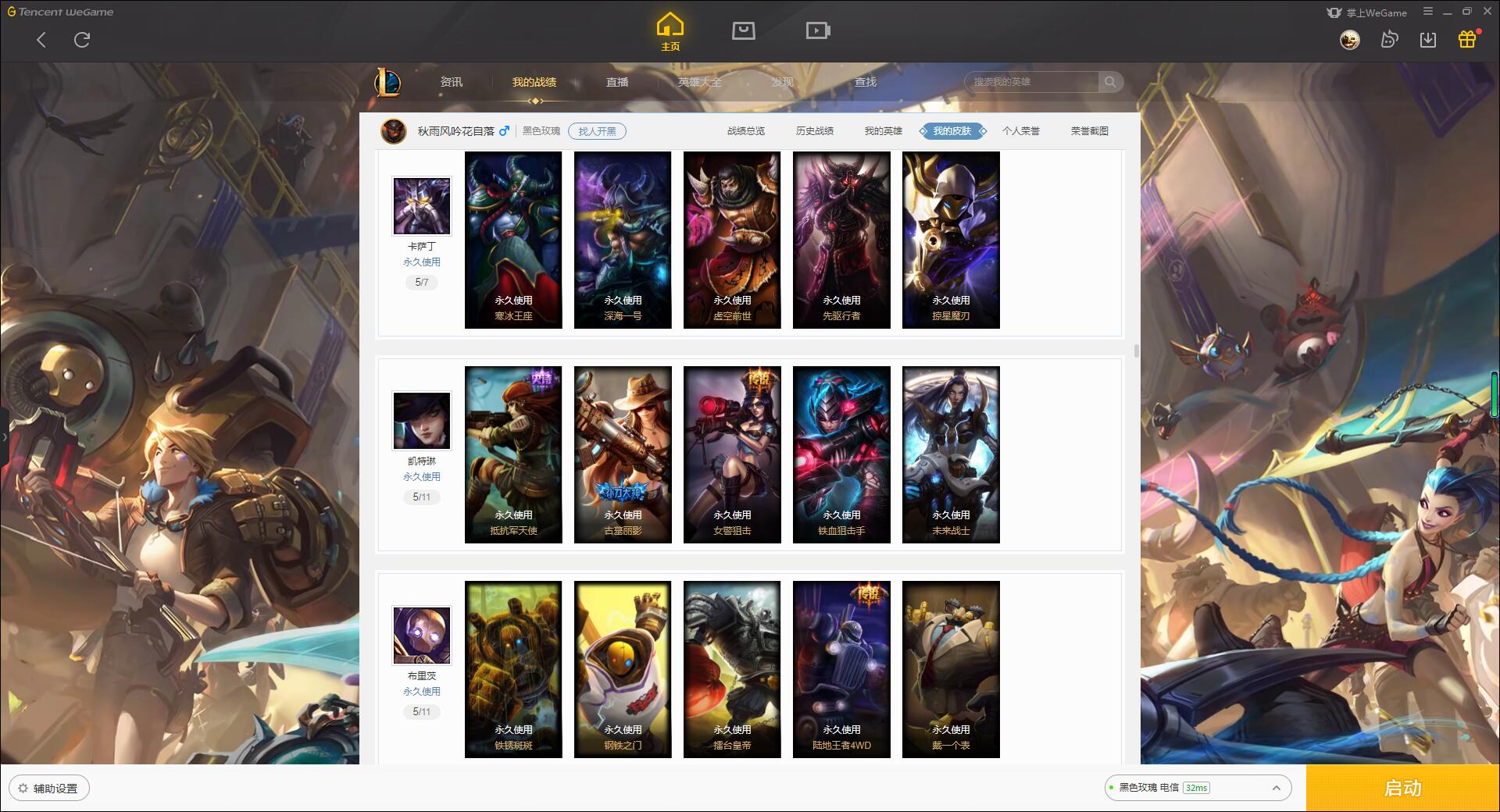
Task: Open 未来战士 skin card
Action: (x=951, y=454)
